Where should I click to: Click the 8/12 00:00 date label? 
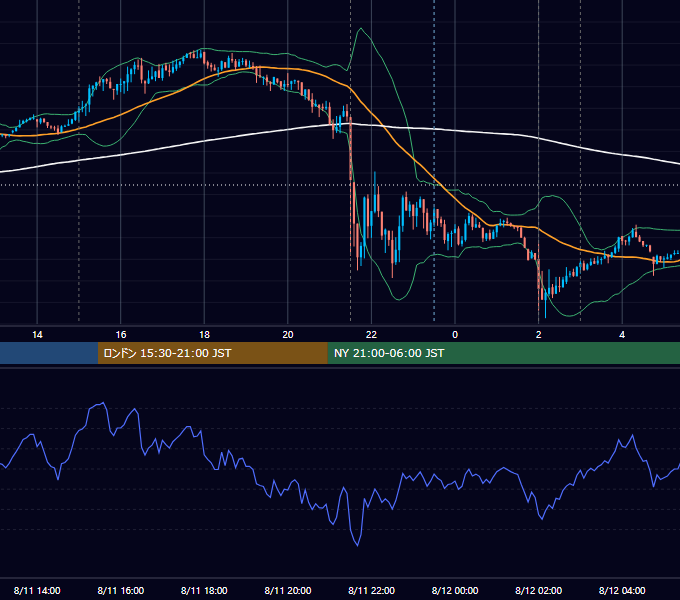(x=455, y=590)
